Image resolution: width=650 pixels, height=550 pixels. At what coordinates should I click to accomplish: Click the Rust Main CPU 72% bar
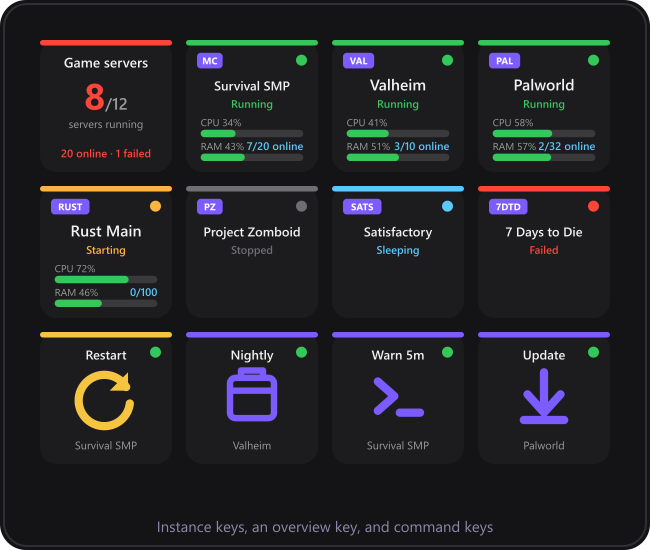pyautogui.click(x=106, y=279)
